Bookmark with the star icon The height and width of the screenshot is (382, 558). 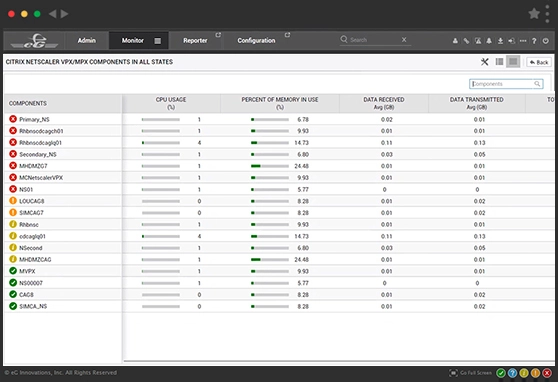534,14
